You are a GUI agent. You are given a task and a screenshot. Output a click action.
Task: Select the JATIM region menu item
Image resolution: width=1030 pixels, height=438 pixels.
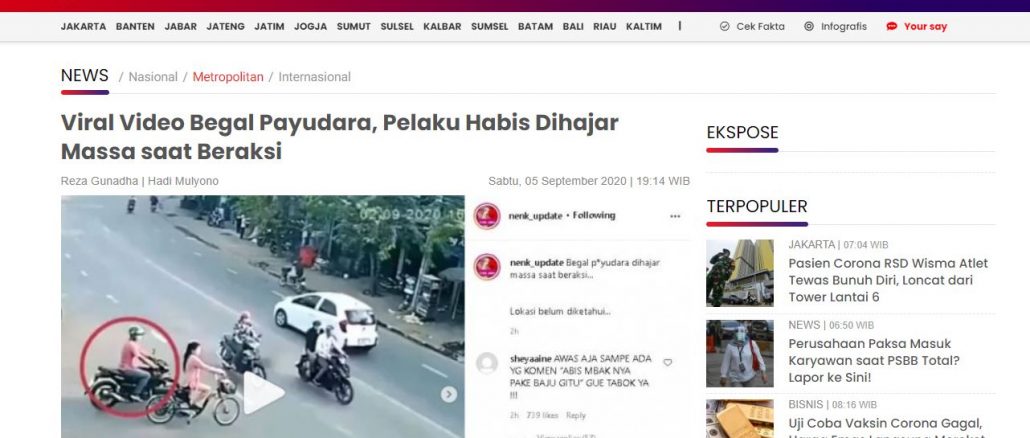pyautogui.click(x=269, y=27)
